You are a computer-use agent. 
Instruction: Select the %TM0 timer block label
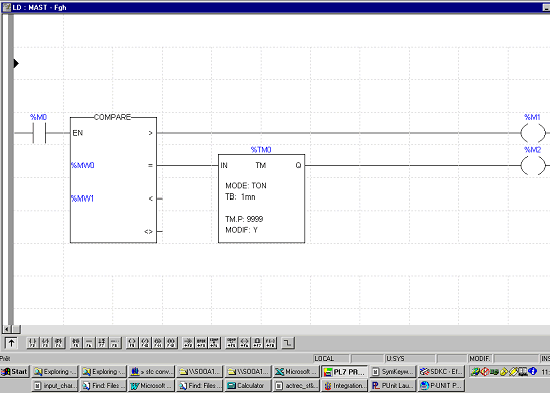point(261,150)
